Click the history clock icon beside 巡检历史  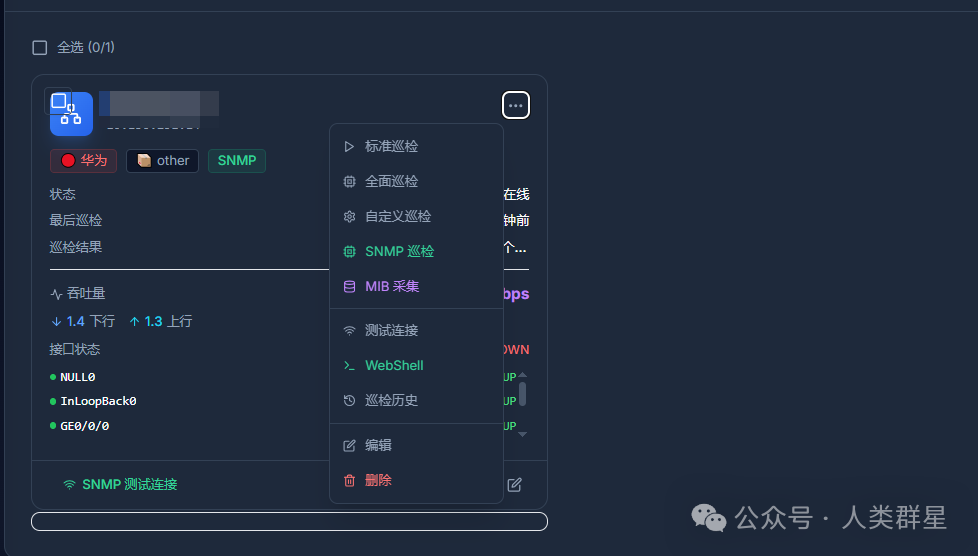(x=349, y=401)
